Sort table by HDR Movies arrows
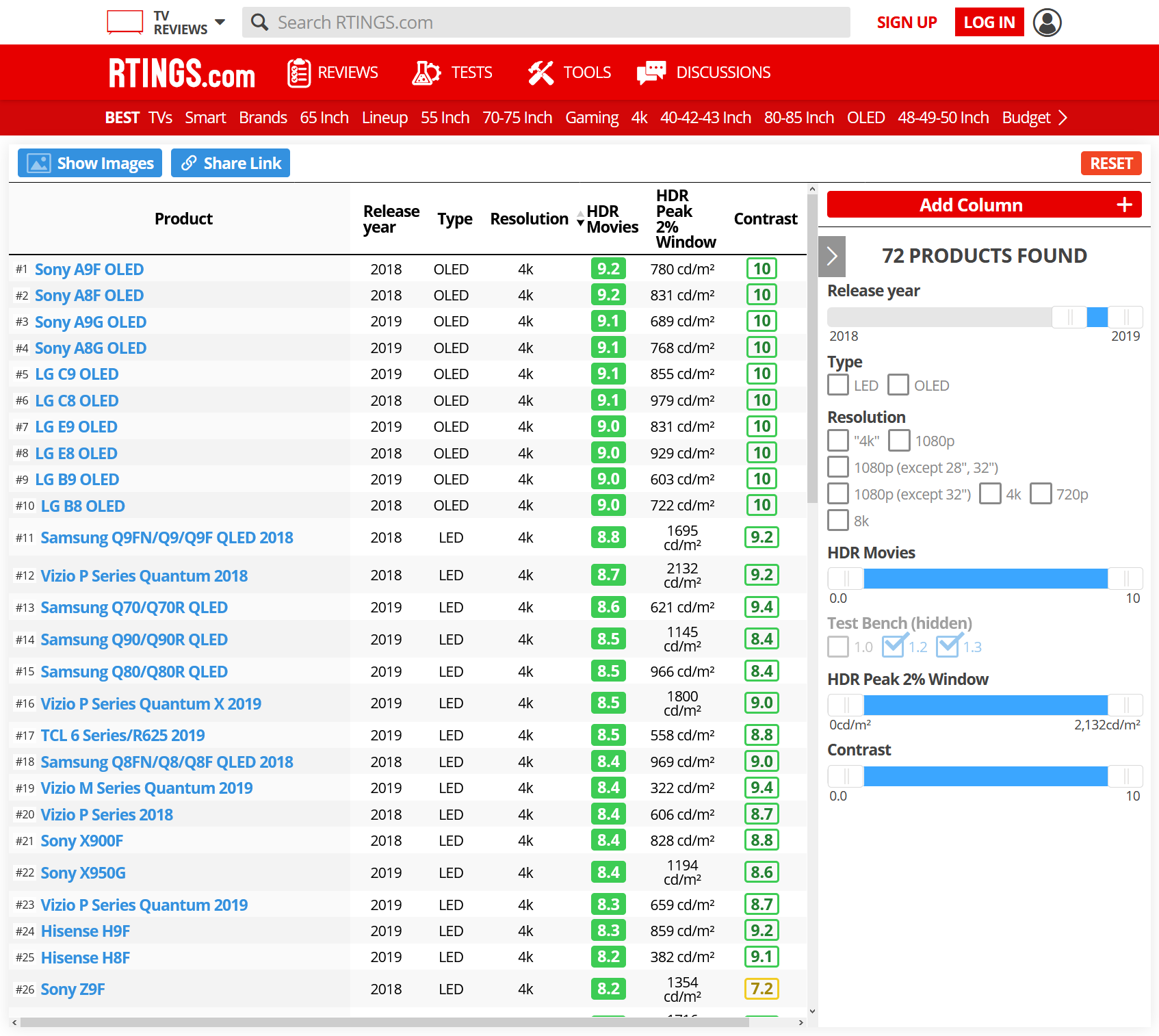The image size is (1159, 1036). [580, 219]
